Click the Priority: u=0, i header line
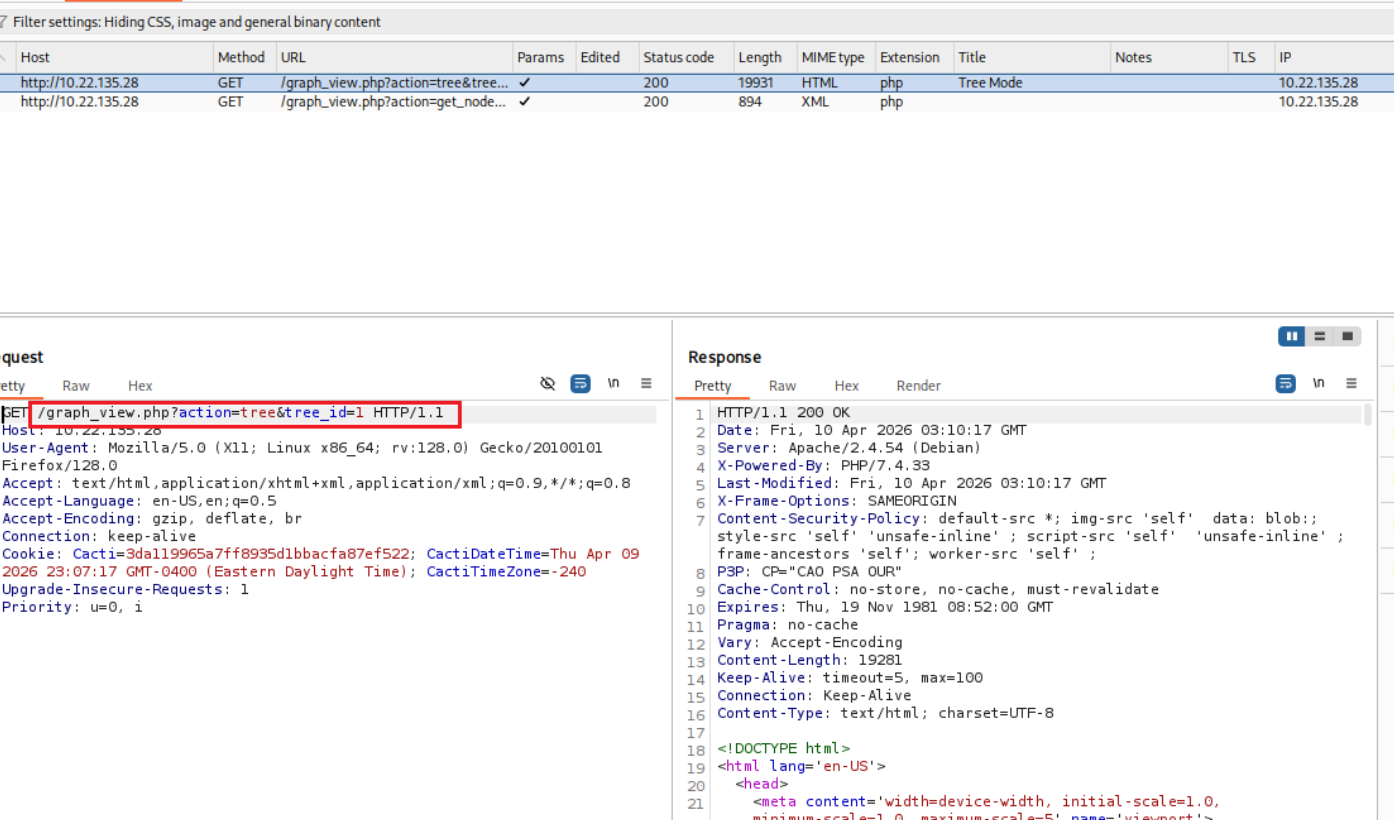The height and width of the screenshot is (820, 1394). [72, 607]
